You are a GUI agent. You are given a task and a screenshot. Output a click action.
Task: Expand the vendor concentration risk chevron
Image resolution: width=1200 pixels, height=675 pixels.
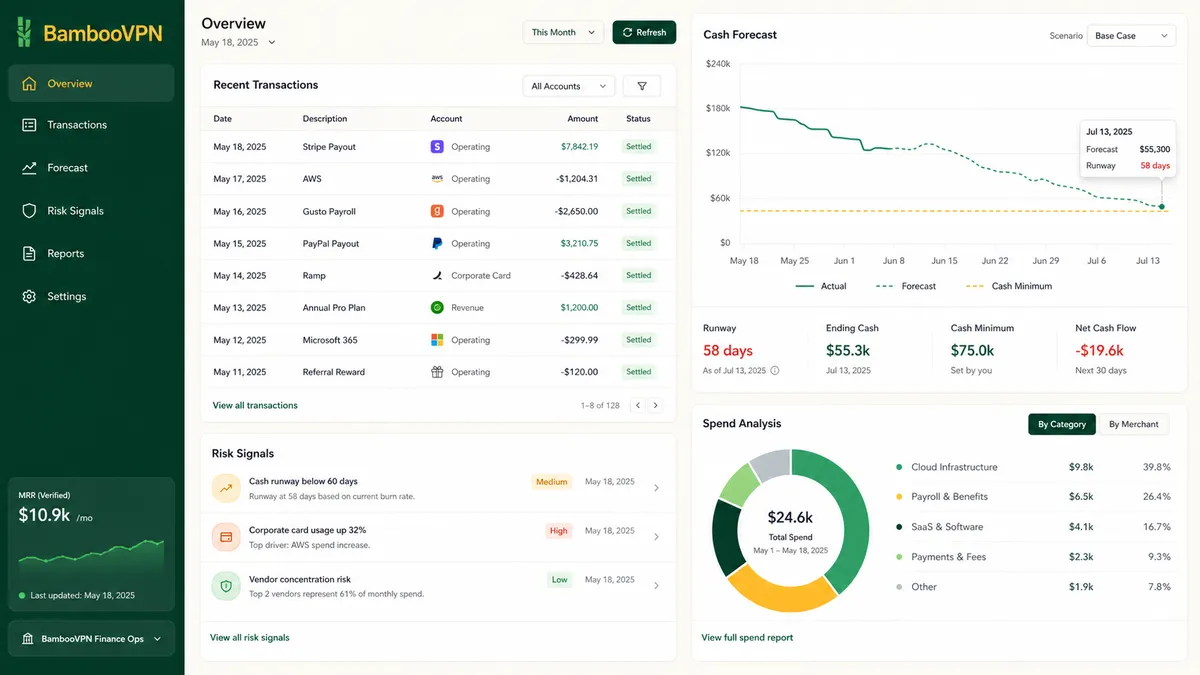coord(656,586)
